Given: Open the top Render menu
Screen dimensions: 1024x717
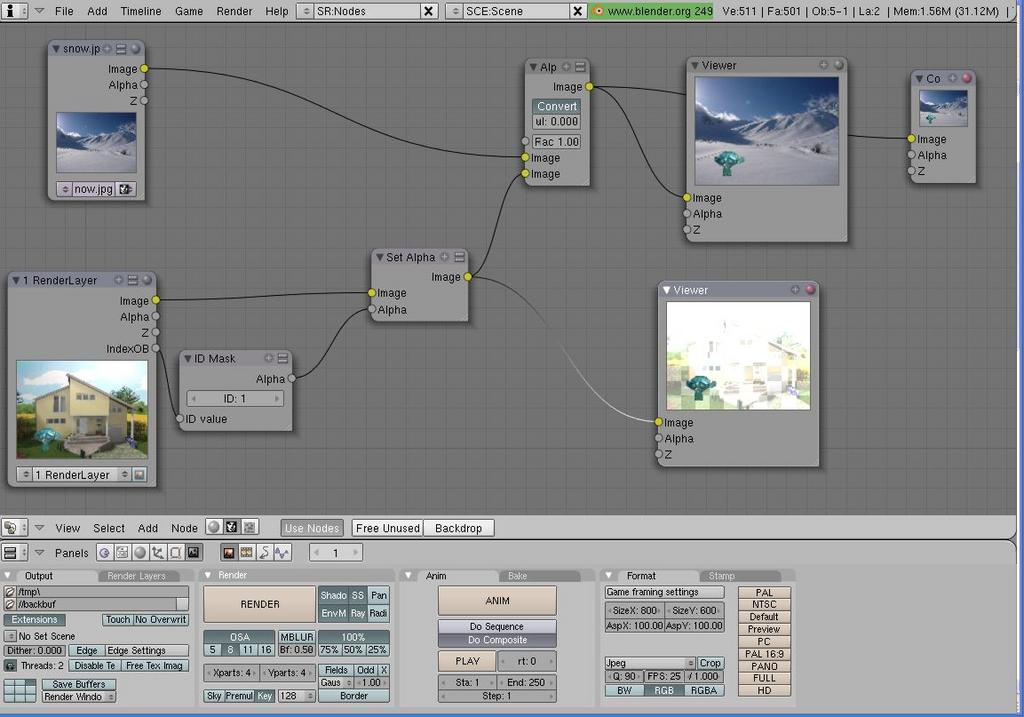Looking at the screenshot, I should tap(234, 11).
